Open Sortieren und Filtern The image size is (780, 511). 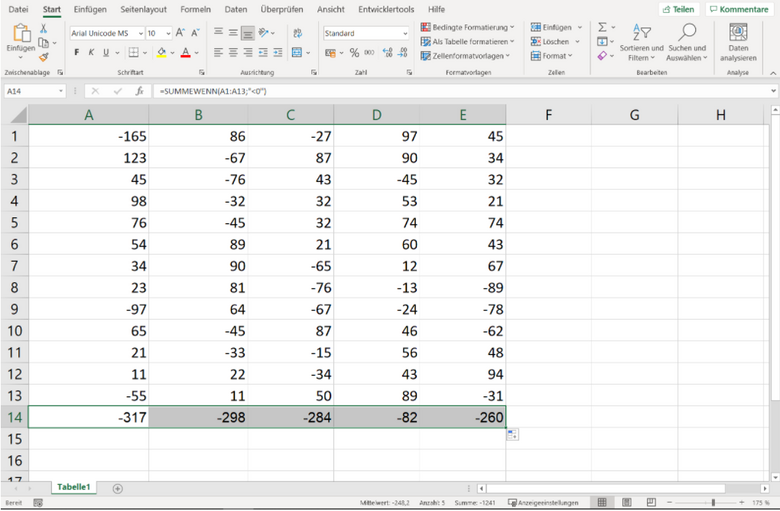pos(641,42)
